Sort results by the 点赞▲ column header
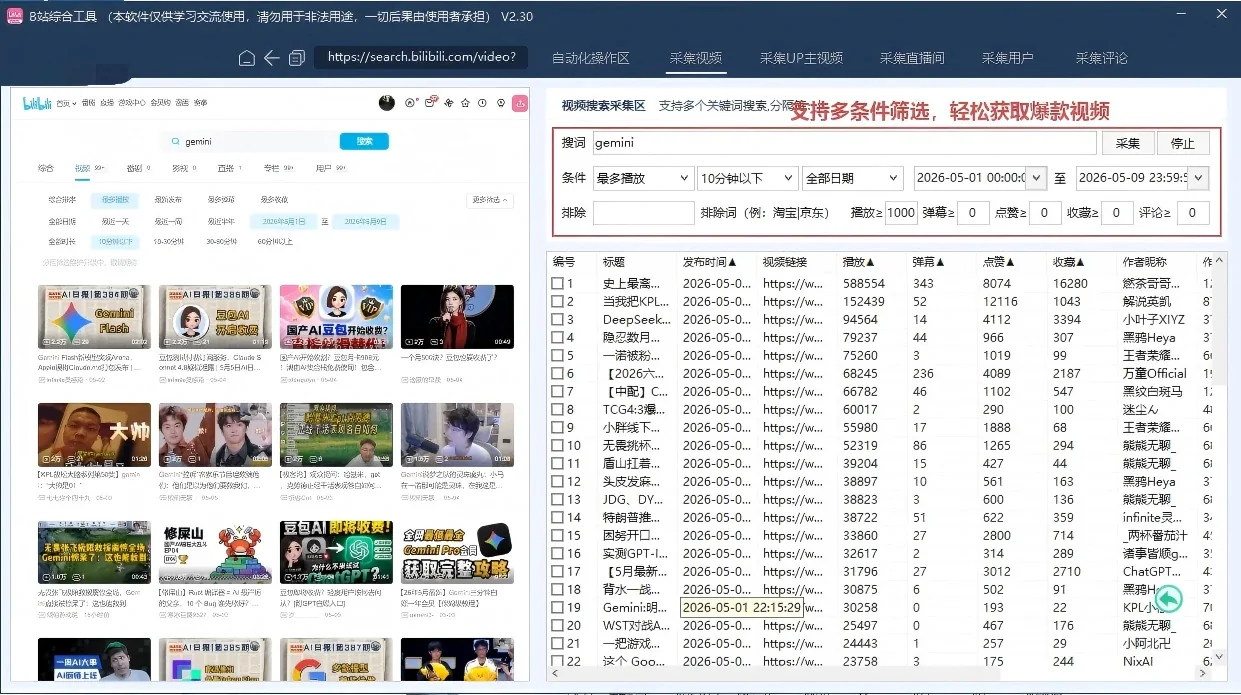This screenshot has width=1241, height=695. click(1000, 262)
